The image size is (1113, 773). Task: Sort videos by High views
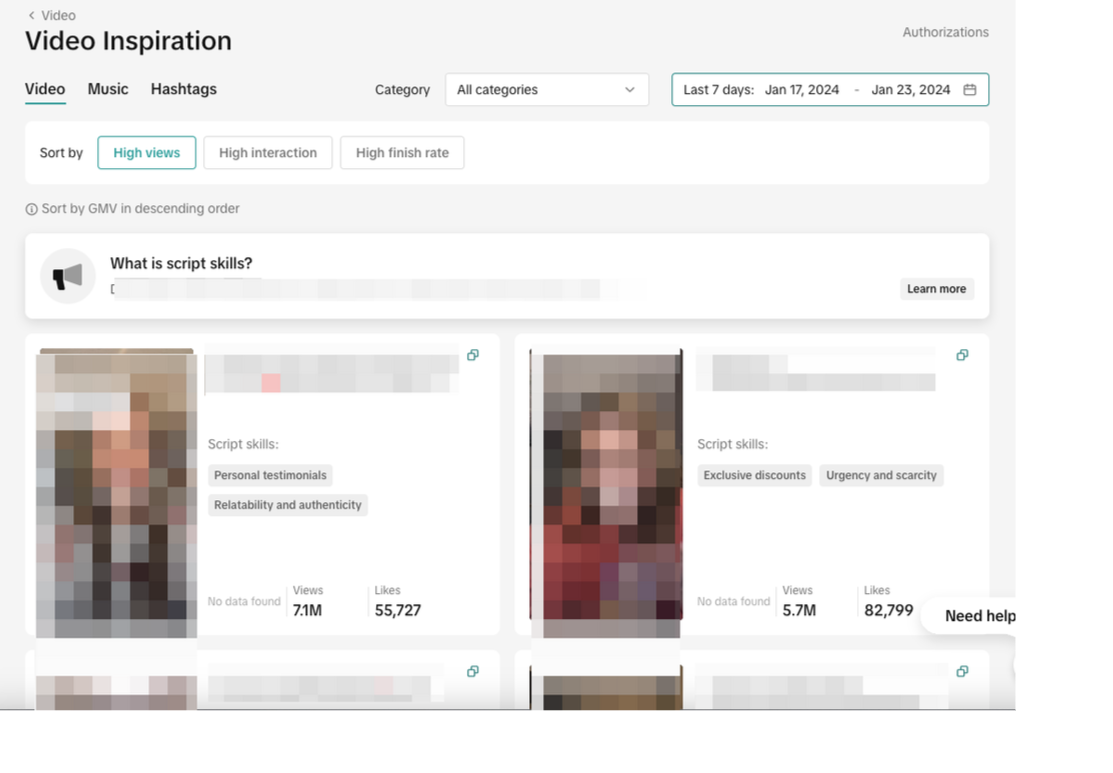(x=146, y=153)
